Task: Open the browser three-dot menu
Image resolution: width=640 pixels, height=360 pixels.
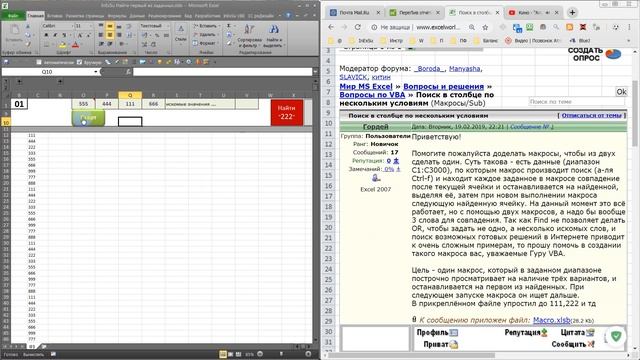Action: (629, 27)
